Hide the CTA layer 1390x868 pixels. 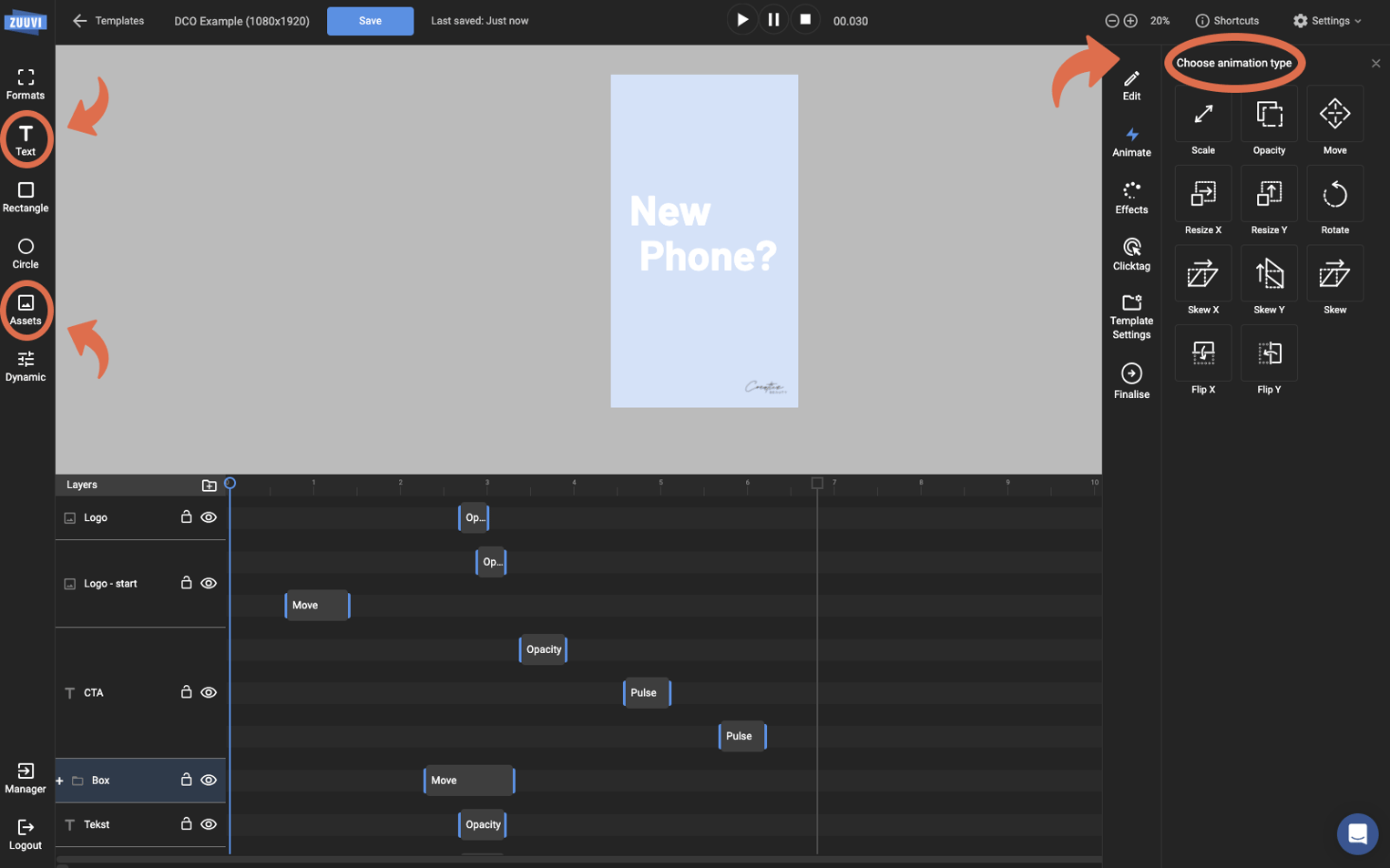(x=209, y=692)
